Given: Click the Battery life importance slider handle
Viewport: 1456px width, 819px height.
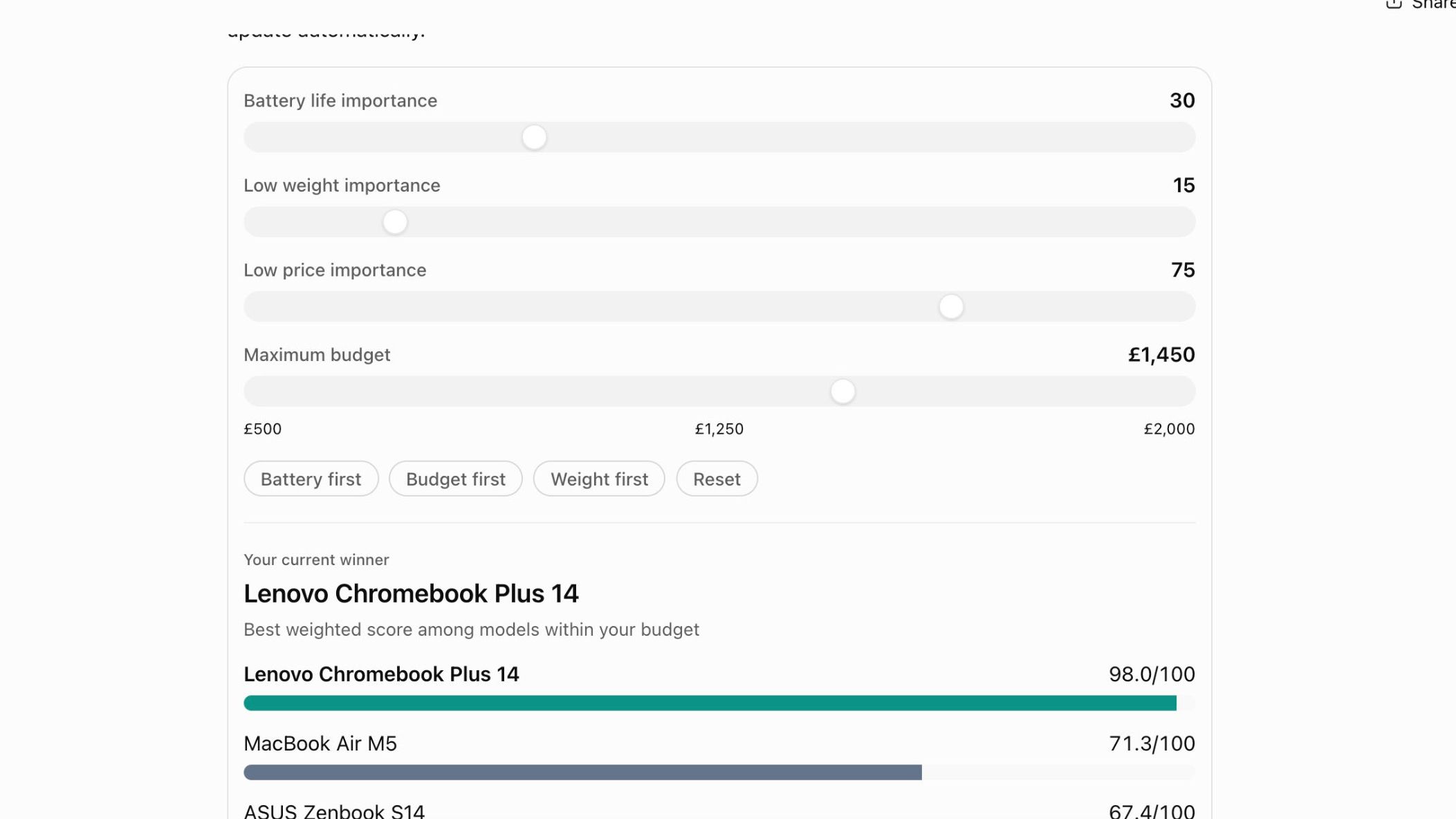Looking at the screenshot, I should (x=534, y=137).
